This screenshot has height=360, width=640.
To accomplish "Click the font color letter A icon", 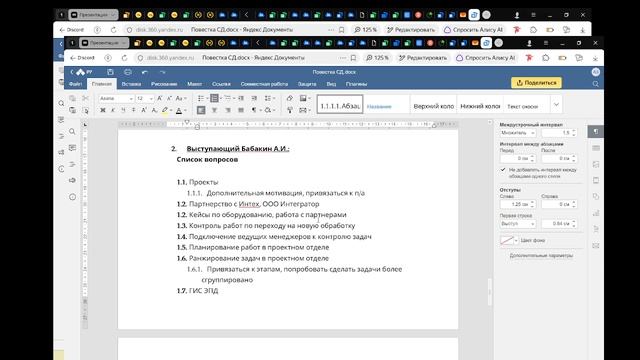I will coord(179,110).
